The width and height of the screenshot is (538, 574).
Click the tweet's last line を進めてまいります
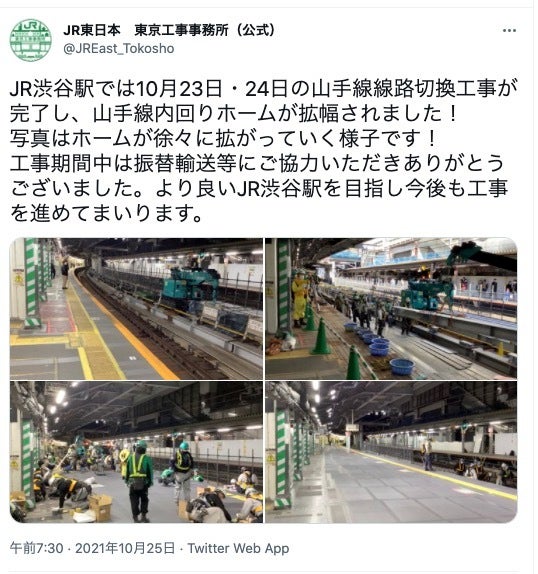tap(106, 213)
